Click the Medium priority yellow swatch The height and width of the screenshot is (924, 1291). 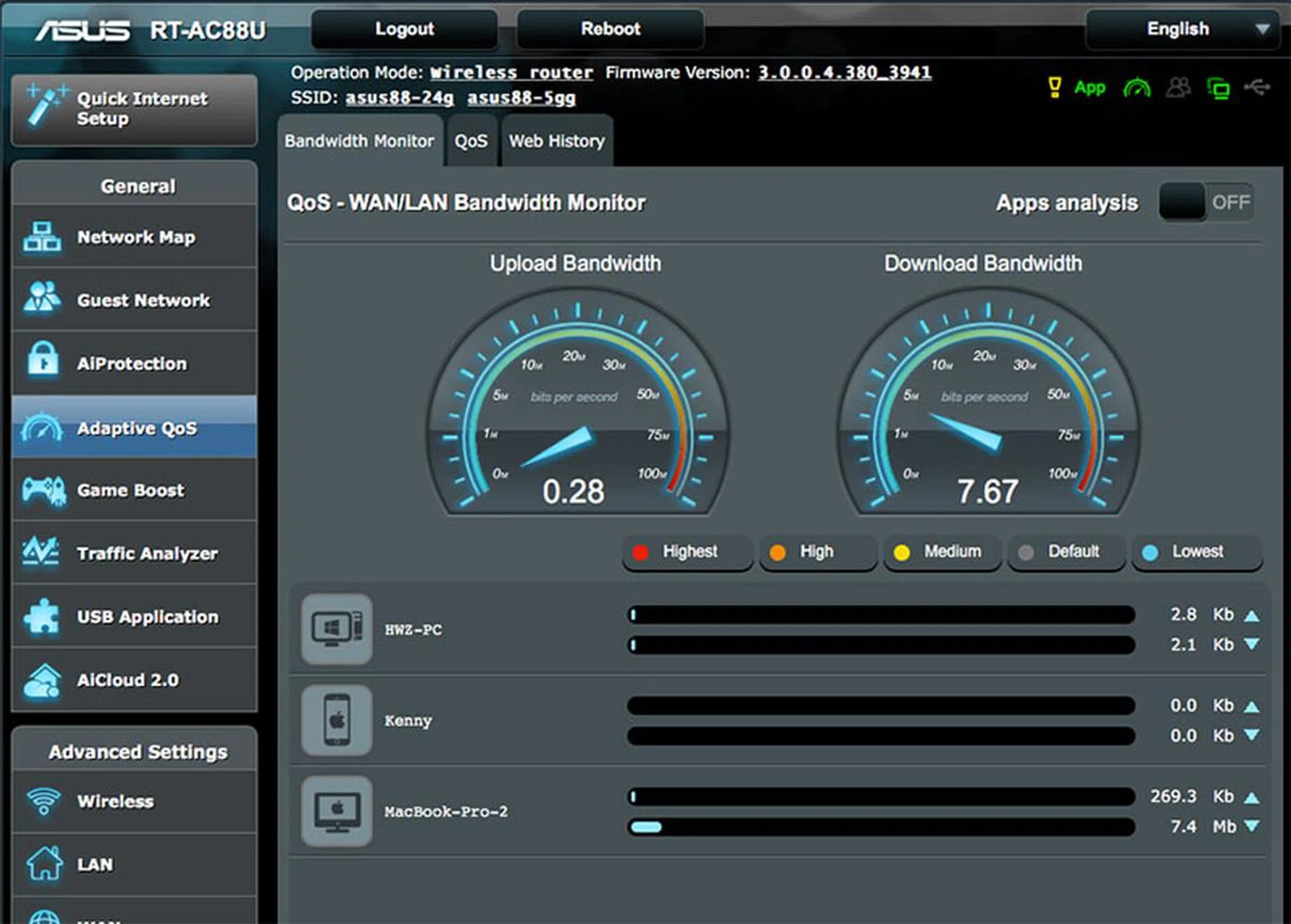point(902,552)
